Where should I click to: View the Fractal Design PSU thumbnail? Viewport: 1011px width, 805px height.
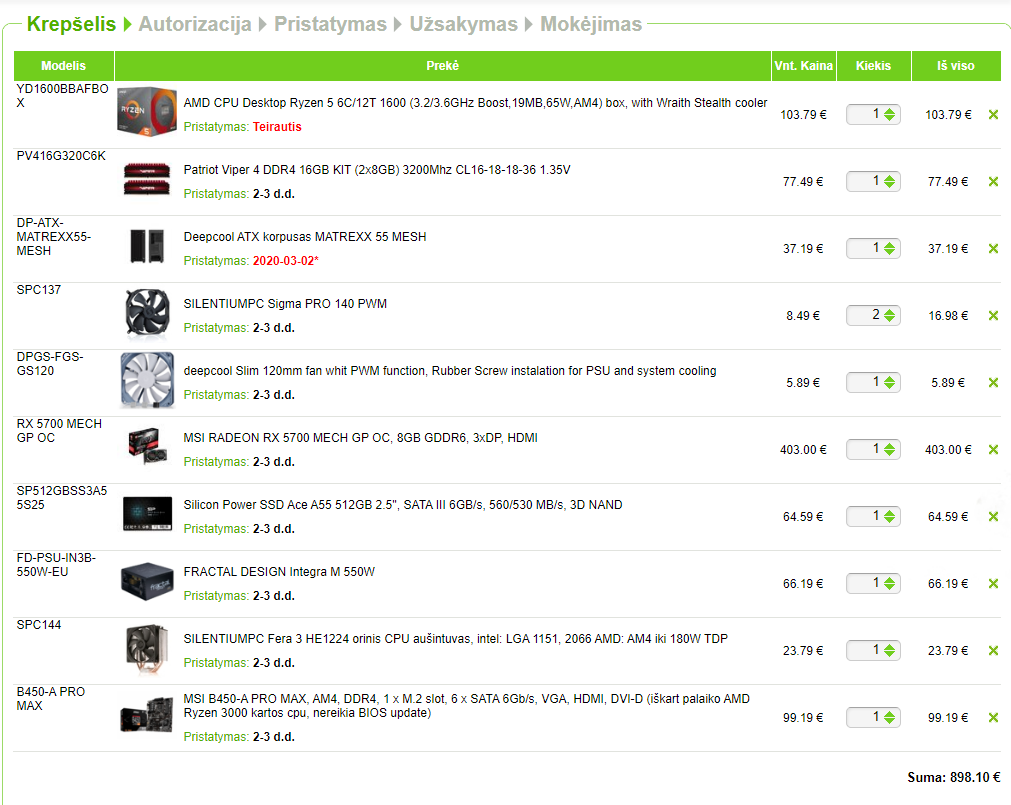147,581
